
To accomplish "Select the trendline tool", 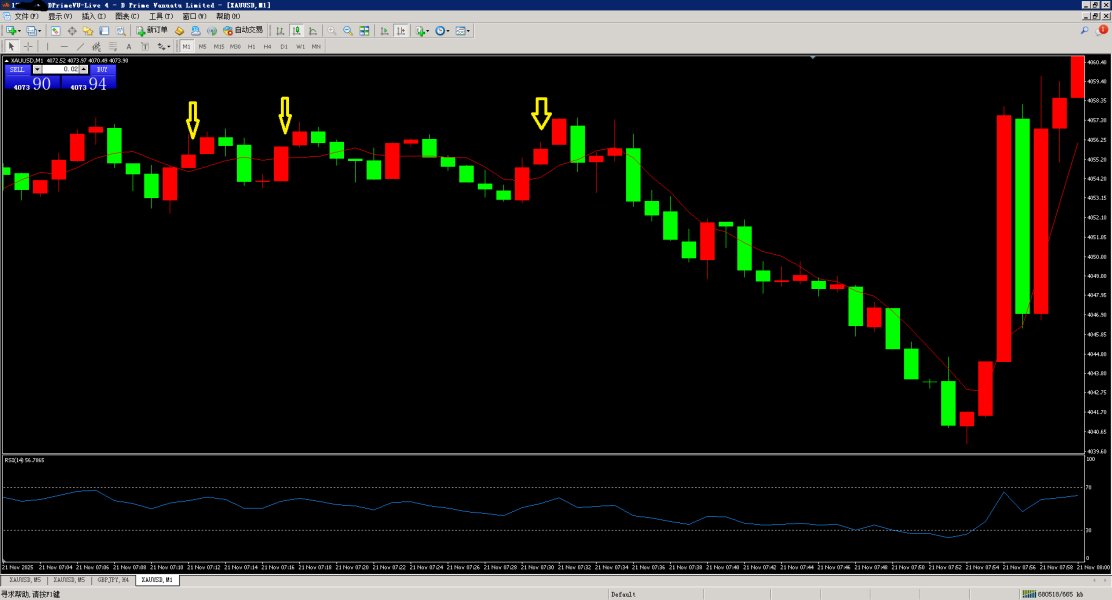I will (80, 47).
